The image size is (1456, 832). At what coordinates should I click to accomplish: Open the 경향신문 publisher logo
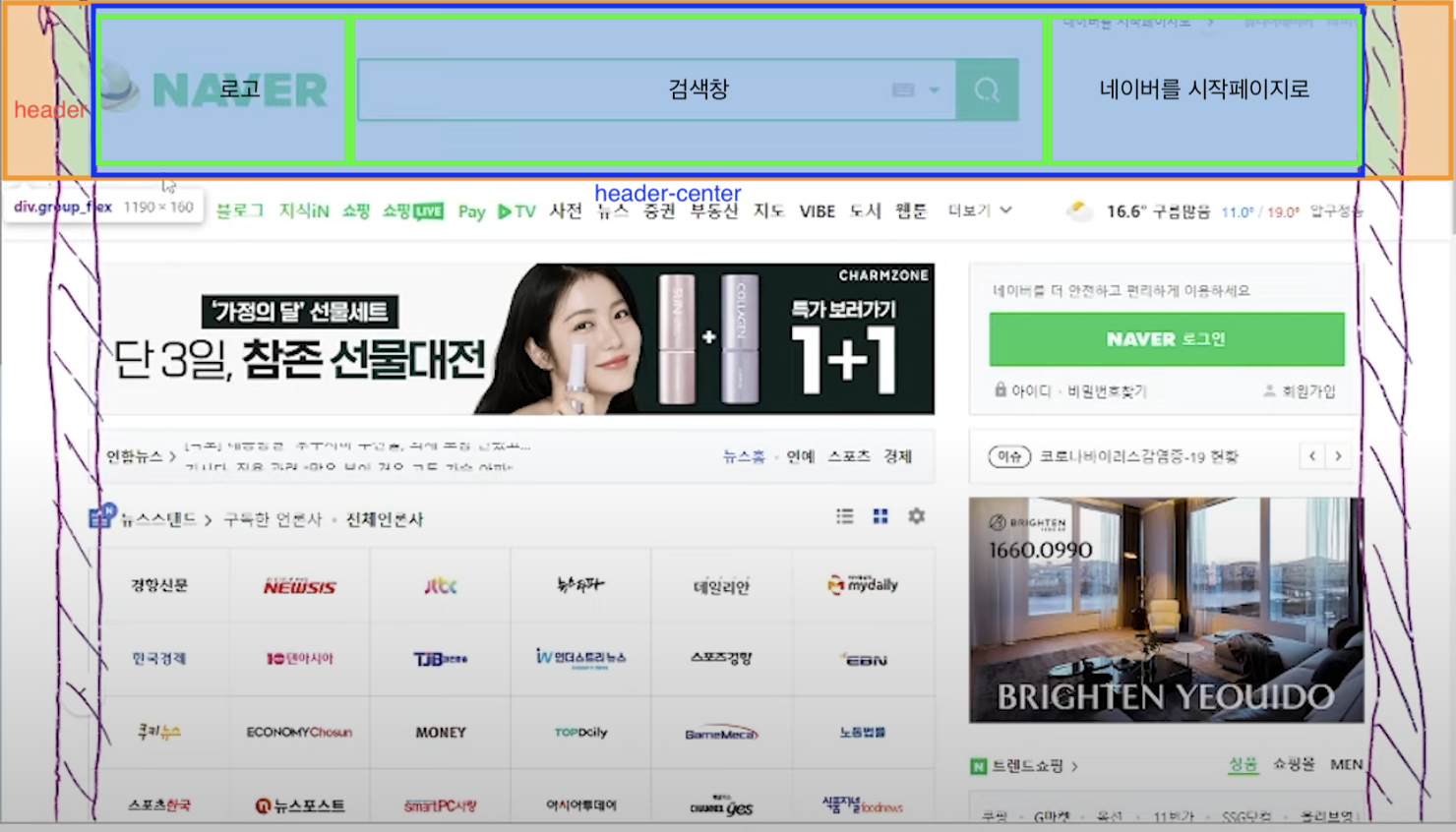point(159,585)
